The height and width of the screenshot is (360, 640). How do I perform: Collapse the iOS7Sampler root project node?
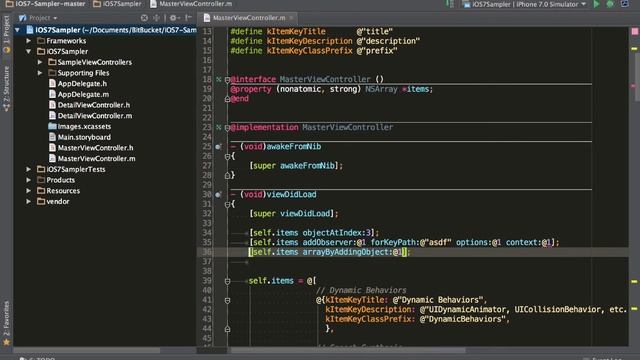17,30
